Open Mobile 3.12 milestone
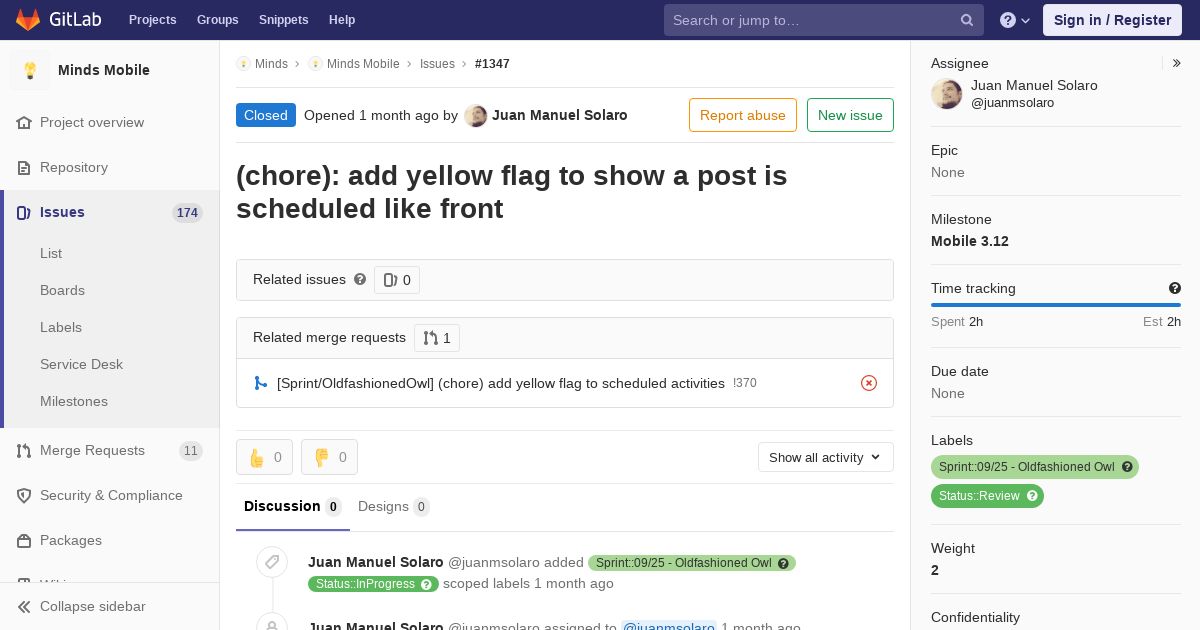This screenshot has height=630, width=1200. click(969, 241)
